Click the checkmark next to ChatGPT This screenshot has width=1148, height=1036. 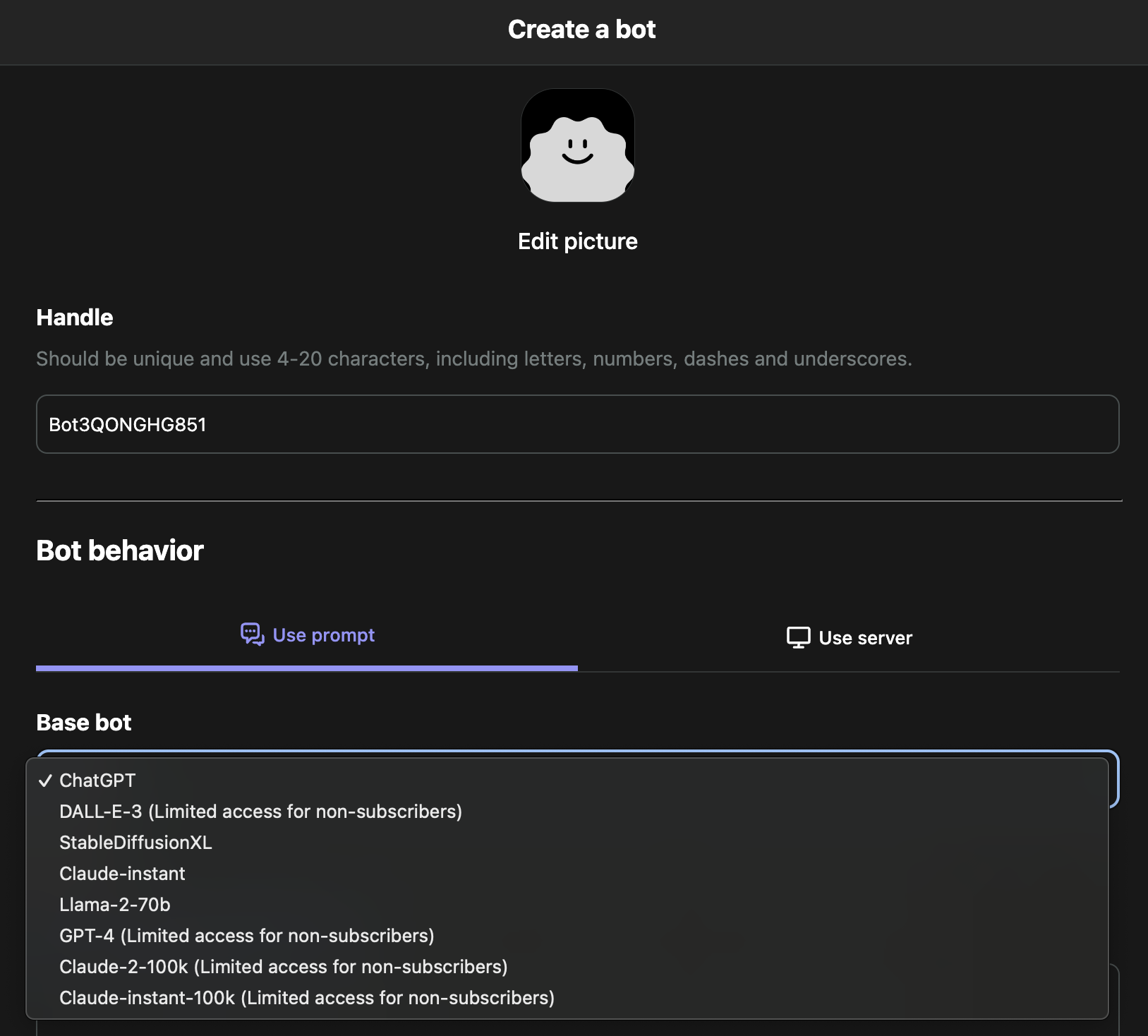(45, 781)
